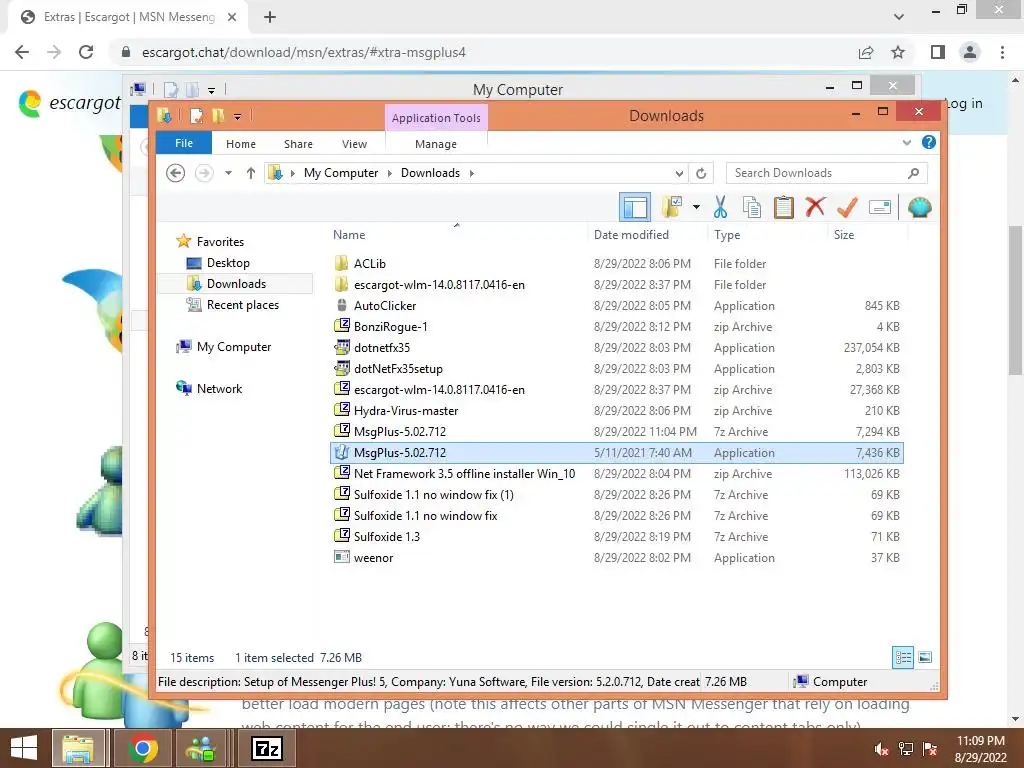The image size is (1024, 768).
Task: Click quick access New folder icon
Action: coord(217,116)
